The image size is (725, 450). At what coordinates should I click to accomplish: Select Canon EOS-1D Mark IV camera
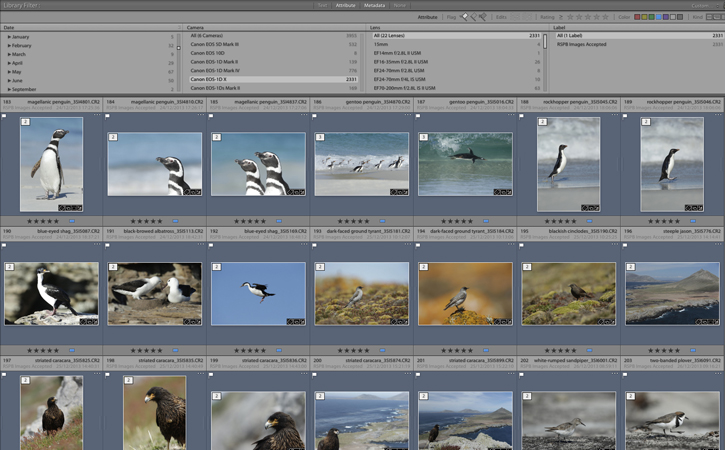coord(215,71)
